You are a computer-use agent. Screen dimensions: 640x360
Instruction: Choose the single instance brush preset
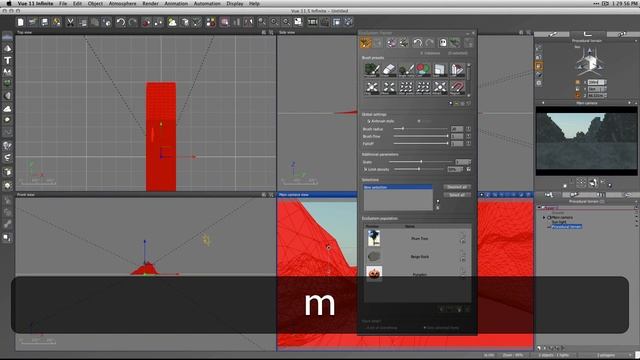[x=406, y=70]
